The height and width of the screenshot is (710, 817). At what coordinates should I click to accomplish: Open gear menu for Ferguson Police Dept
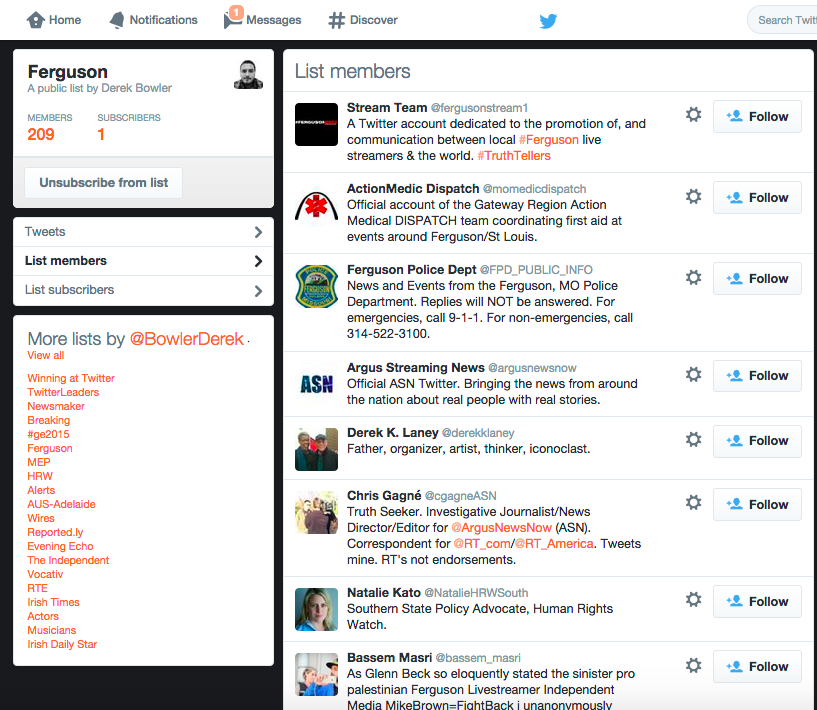(x=693, y=277)
